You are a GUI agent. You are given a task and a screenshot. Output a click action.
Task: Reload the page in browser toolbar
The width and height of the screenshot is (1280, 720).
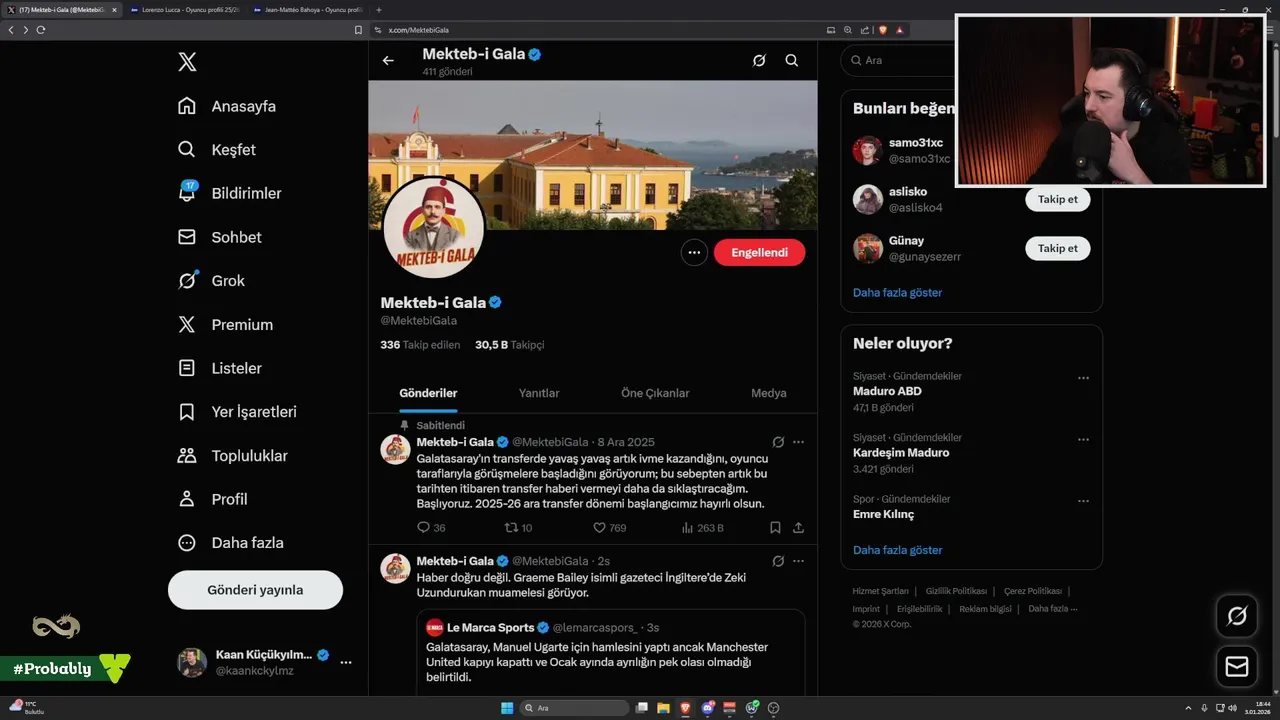pyautogui.click(x=41, y=30)
